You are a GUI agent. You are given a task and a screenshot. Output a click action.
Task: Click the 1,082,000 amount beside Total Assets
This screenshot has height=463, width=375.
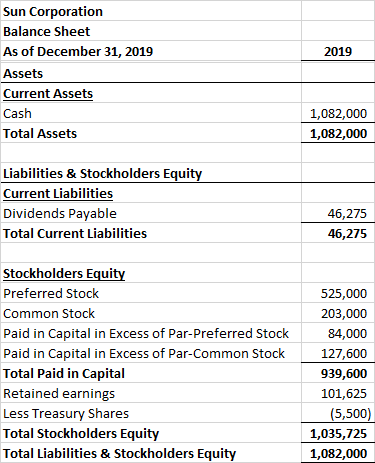[338, 134]
